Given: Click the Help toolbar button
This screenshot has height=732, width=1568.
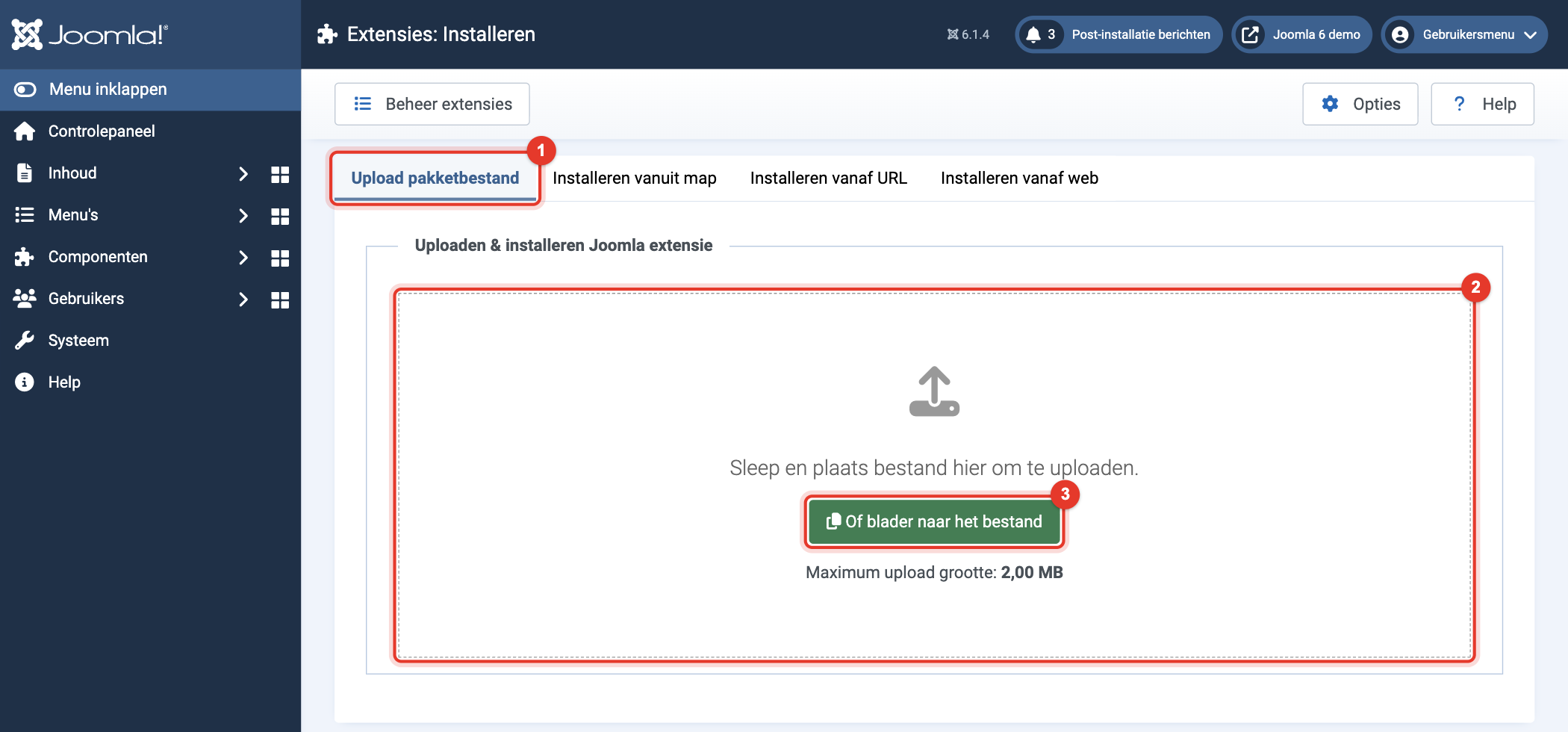Looking at the screenshot, I should click(x=1482, y=104).
